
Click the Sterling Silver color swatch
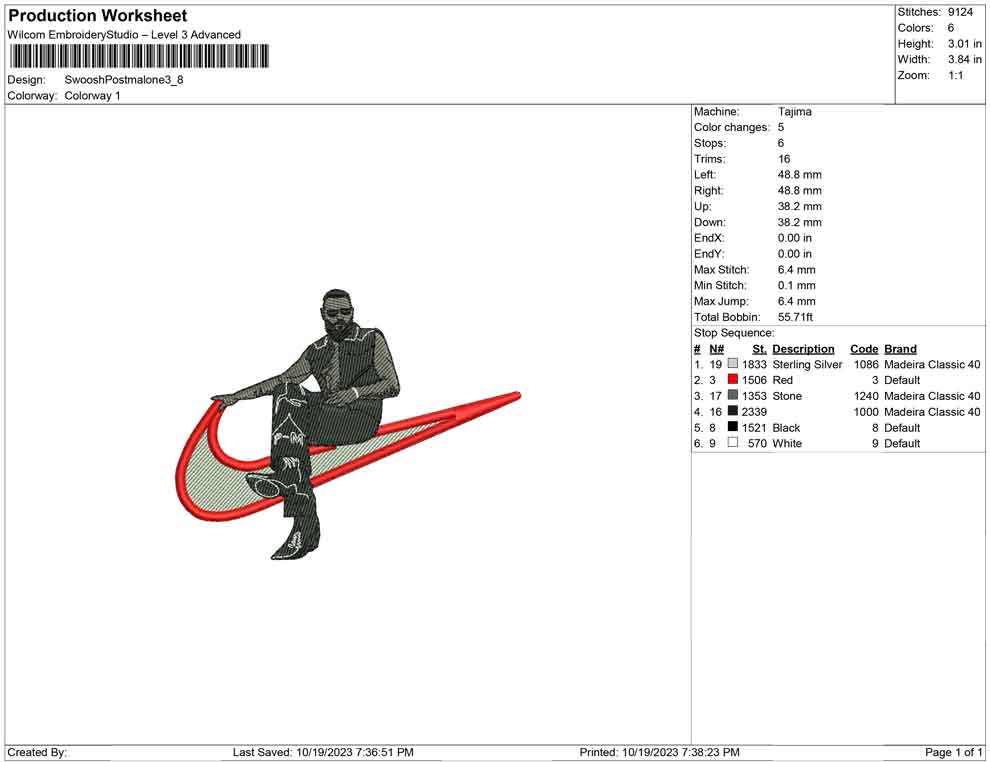pyautogui.click(x=732, y=364)
